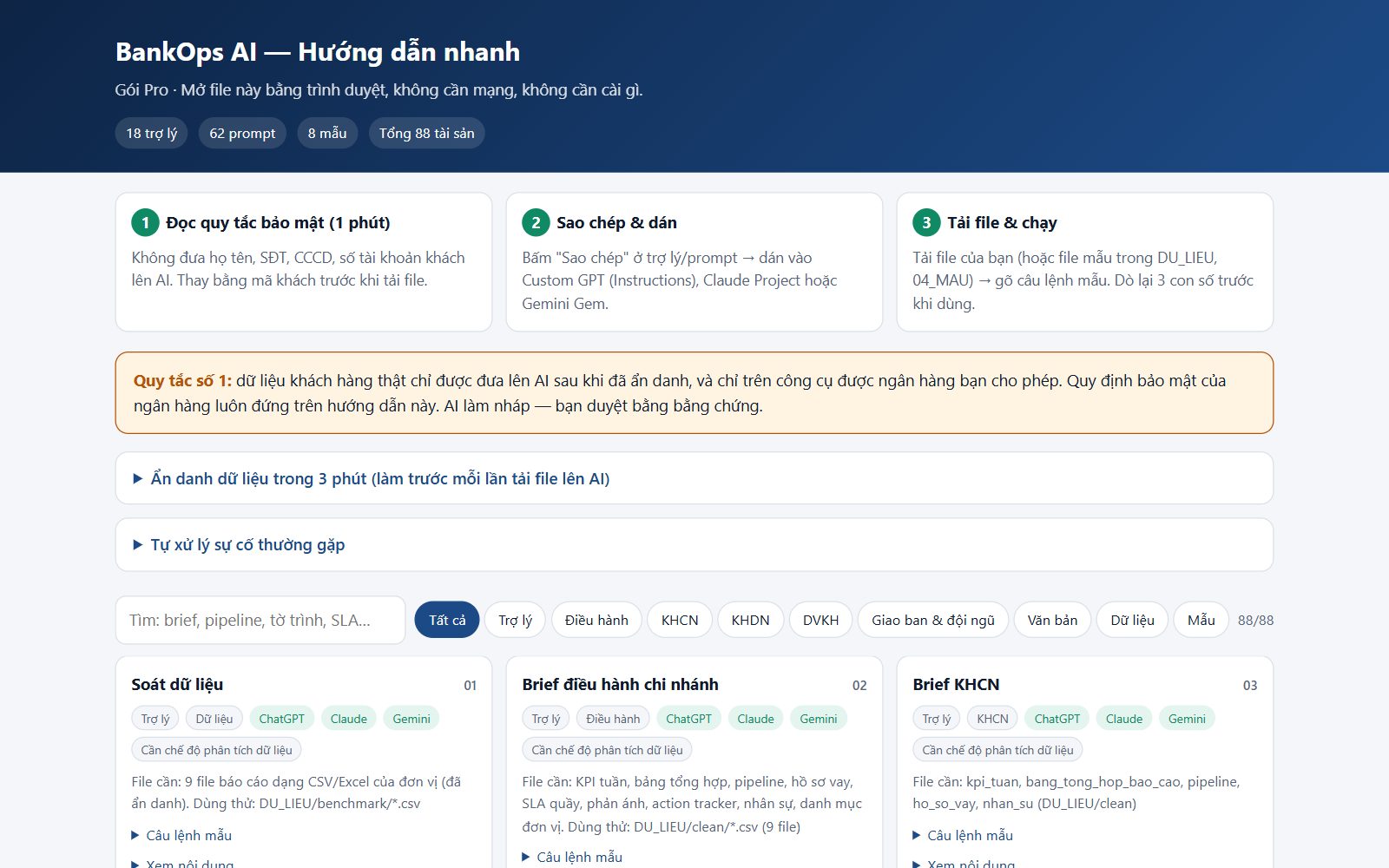Viewport: 1389px width, 868px height.
Task: Click the BankOps AI — Hướng dẫn nhanh title
Action: click(318, 52)
